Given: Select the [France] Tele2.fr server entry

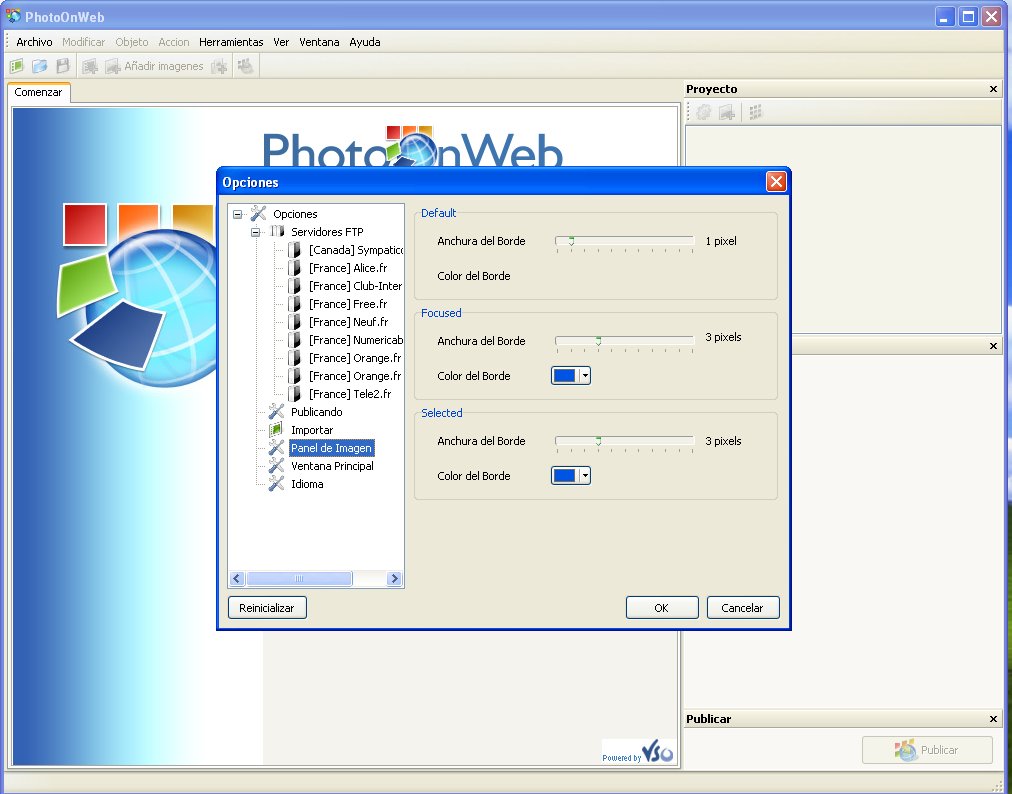Looking at the screenshot, I should point(350,394).
